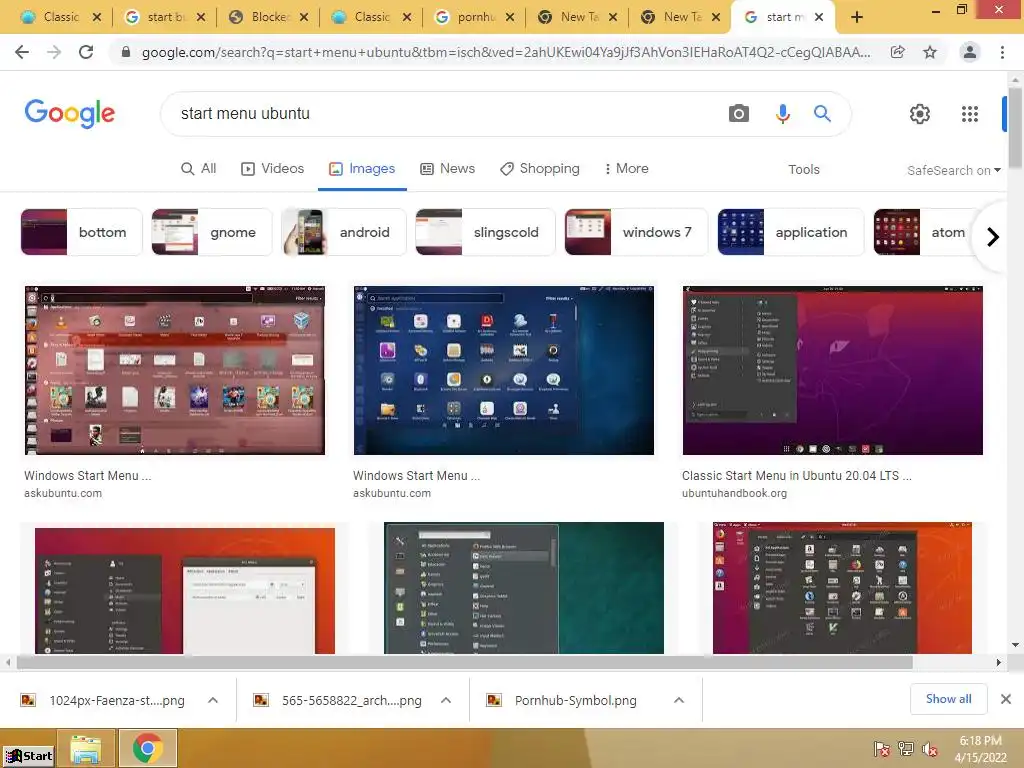Filter images by 'gnome' chip
The height and width of the screenshot is (768, 1024).
212,232
